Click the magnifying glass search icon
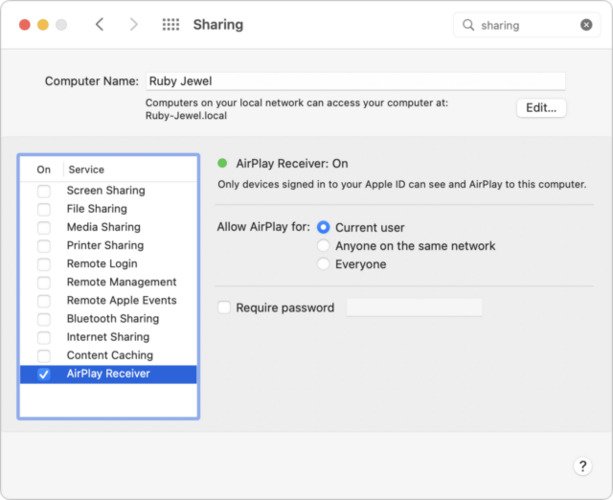This screenshot has height=500, width=613. [x=468, y=25]
